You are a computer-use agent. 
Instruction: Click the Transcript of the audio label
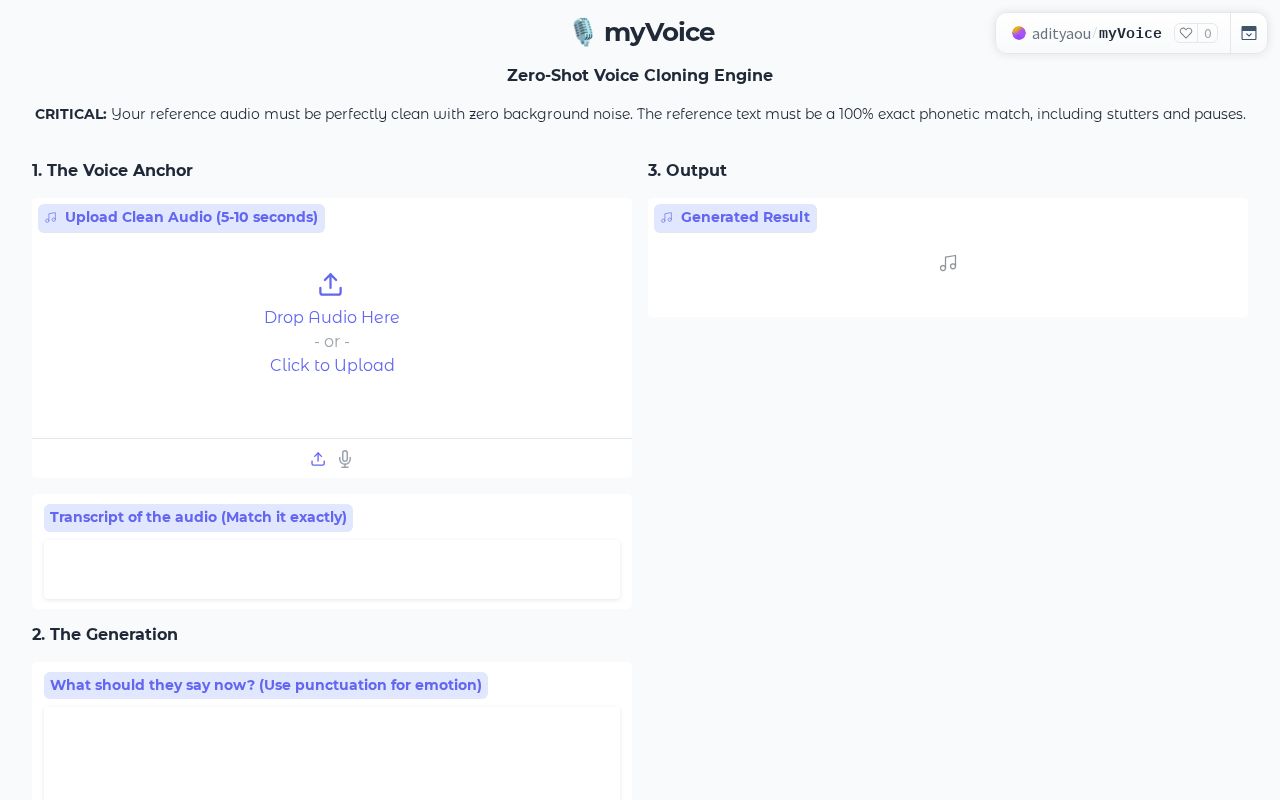click(x=198, y=517)
